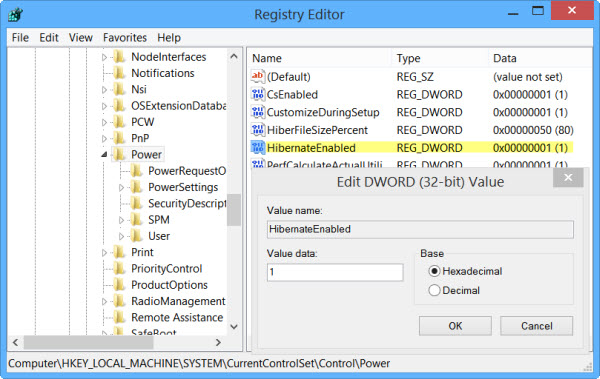Image resolution: width=600 pixels, height=379 pixels.
Task: Select the PowerSettings folder icon
Action: 136,187
